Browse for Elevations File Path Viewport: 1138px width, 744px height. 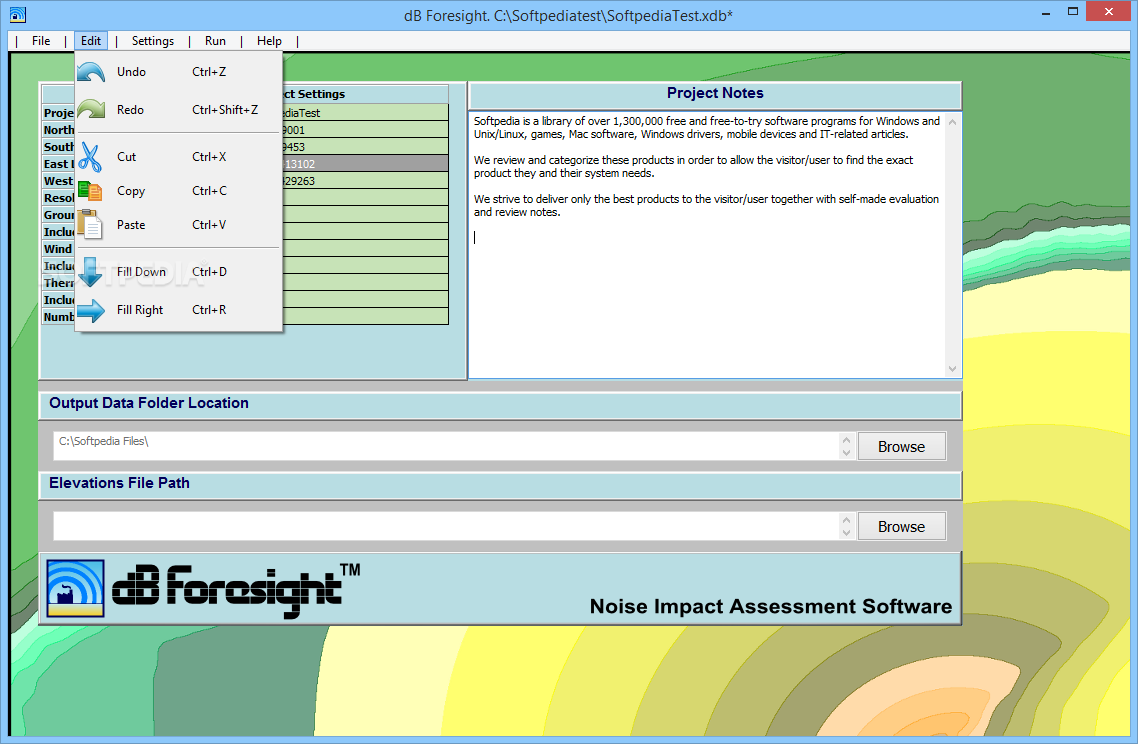(x=901, y=526)
